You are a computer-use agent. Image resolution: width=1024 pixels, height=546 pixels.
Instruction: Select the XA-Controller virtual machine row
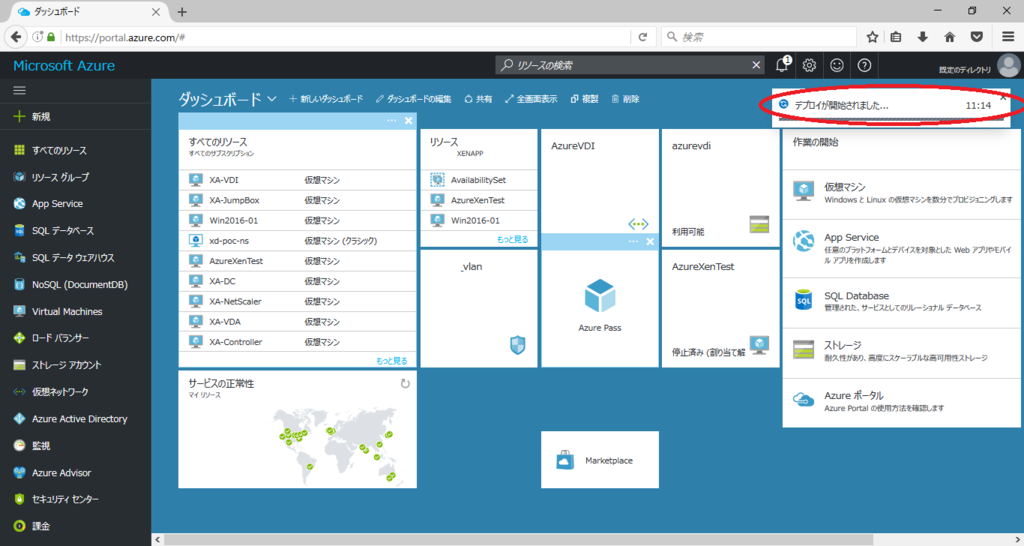[x=297, y=342]
